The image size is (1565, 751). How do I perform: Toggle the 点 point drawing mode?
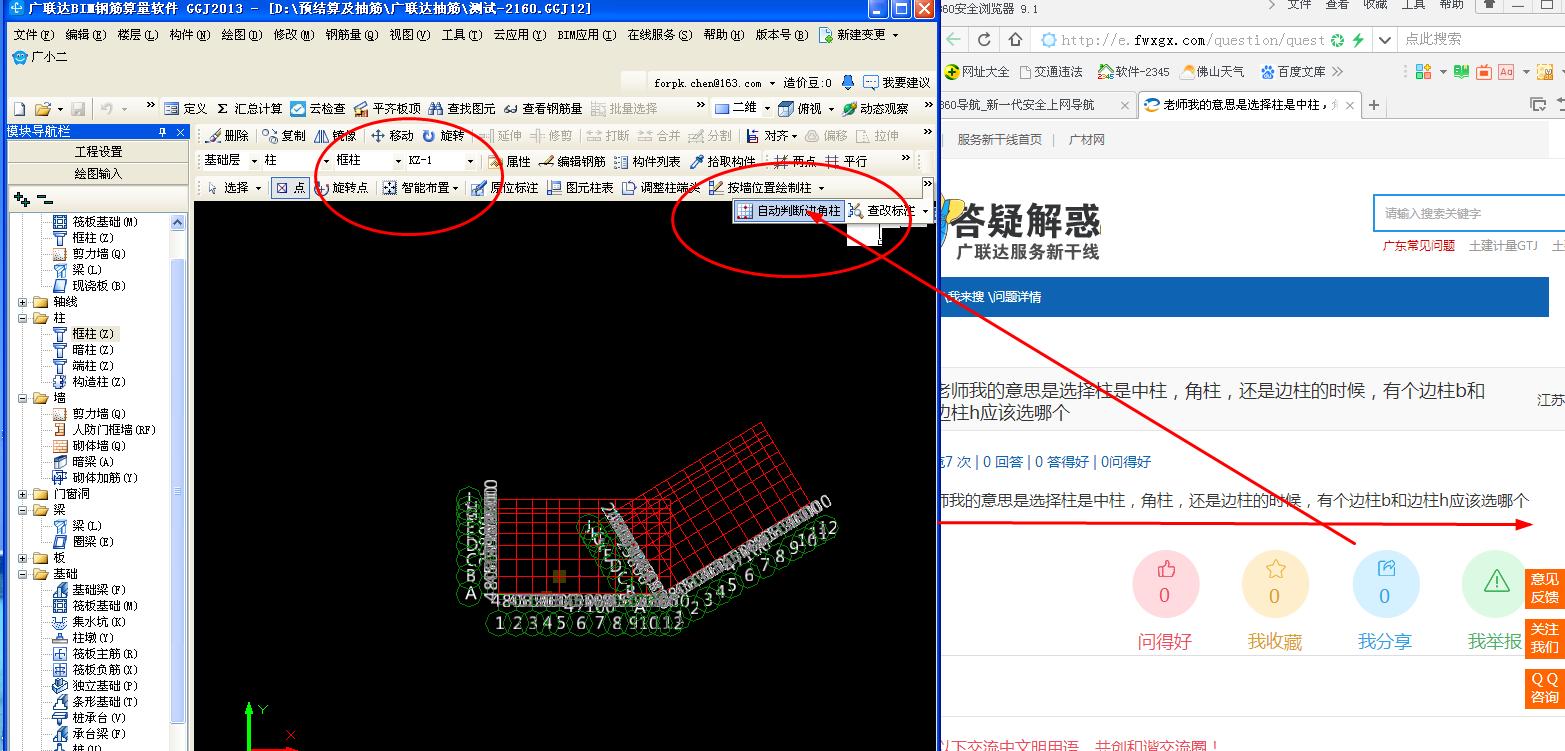290,187
